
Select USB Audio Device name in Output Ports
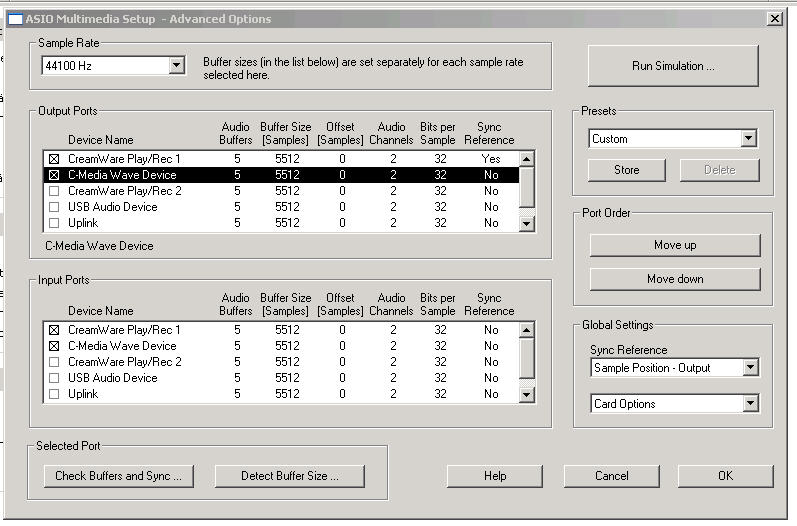click(112, 207)
